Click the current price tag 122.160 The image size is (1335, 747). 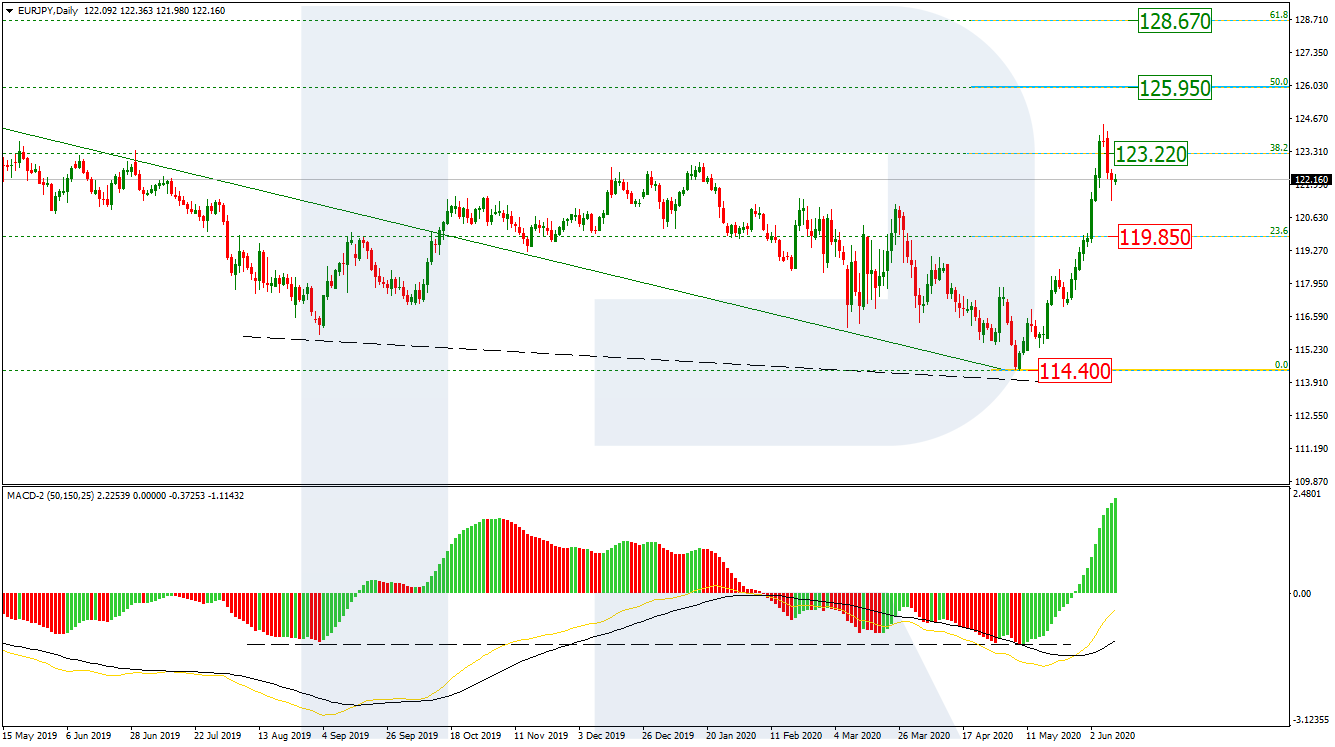coord(1310,180)
